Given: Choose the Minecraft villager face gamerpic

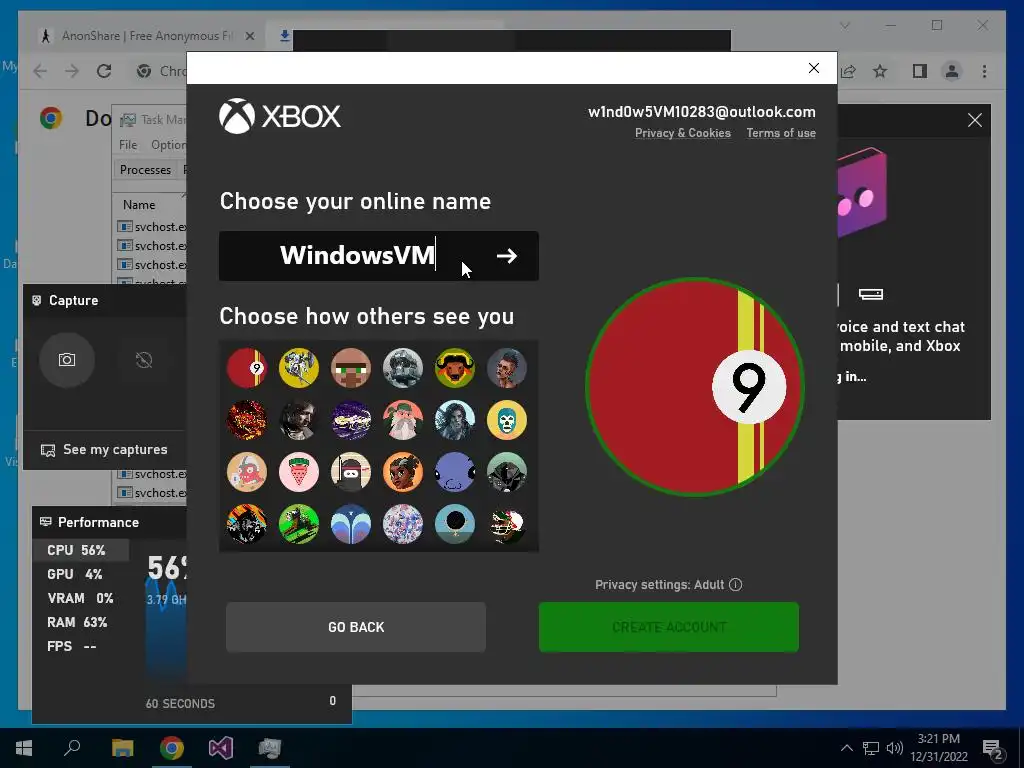Looking at the screenshot, I should (351, 368).
